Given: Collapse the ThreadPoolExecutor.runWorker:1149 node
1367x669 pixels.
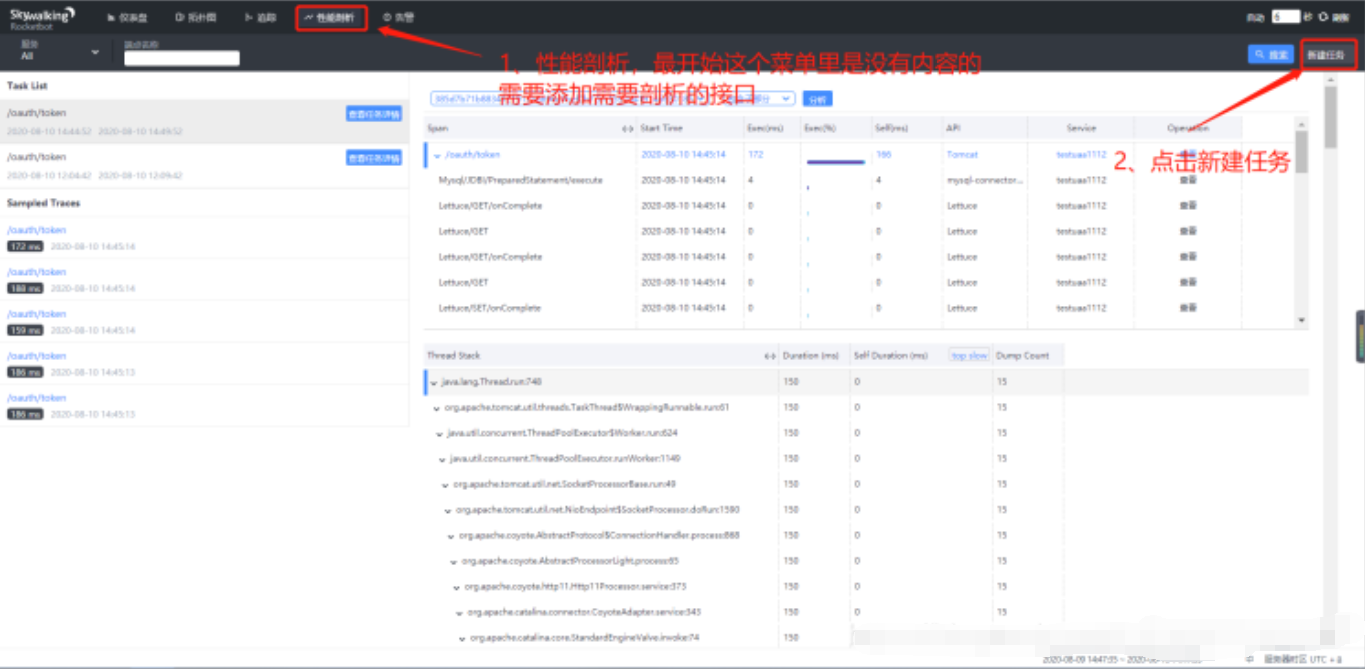Looking at the screenshot, I should 443,459.
